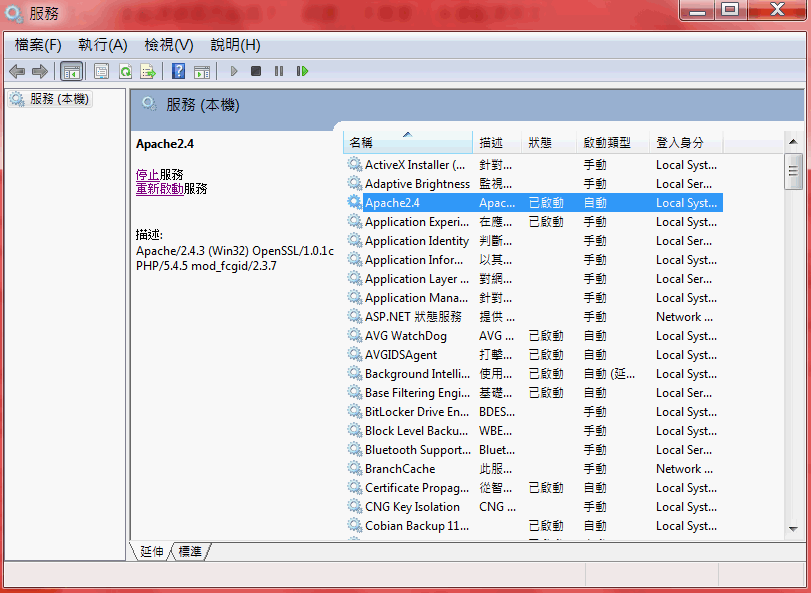811x593 pixels.
Task: Click the Restart Service toolbar icon
Action: [x=302, y=71]
